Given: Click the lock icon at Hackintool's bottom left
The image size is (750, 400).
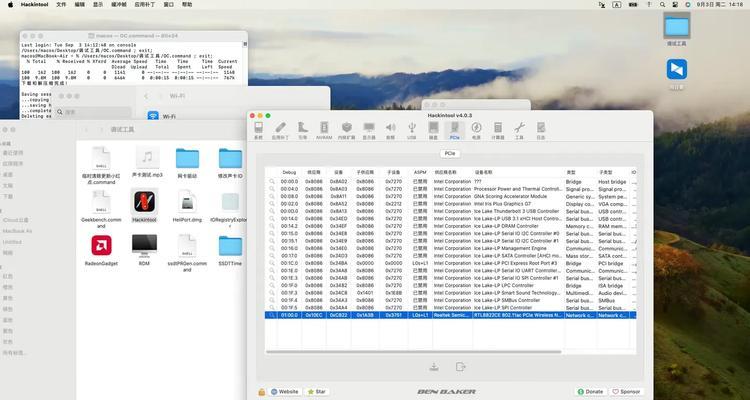Looking at the screenshot, I should tap(262, 392).
